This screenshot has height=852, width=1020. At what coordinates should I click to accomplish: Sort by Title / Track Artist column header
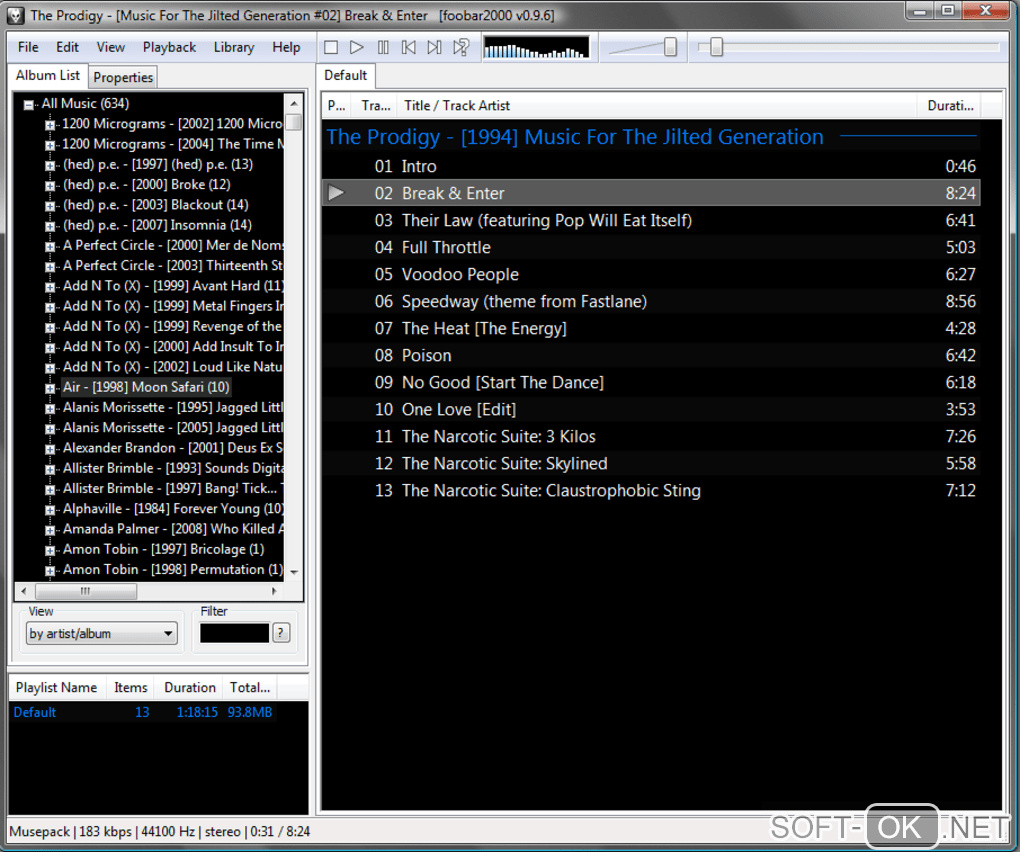point(657,105)
